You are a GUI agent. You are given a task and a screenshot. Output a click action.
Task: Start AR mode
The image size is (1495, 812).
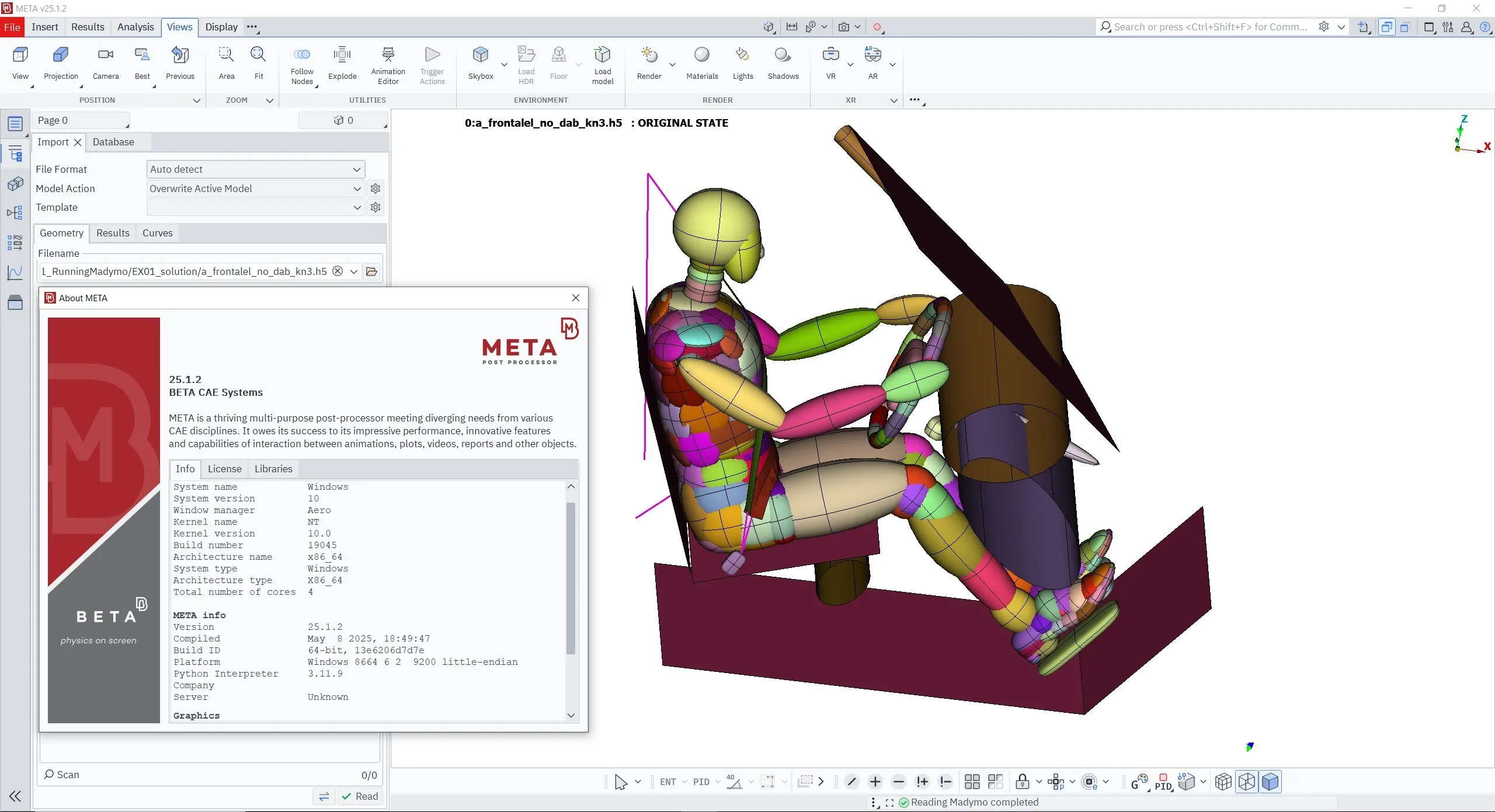tap(872, 63)
